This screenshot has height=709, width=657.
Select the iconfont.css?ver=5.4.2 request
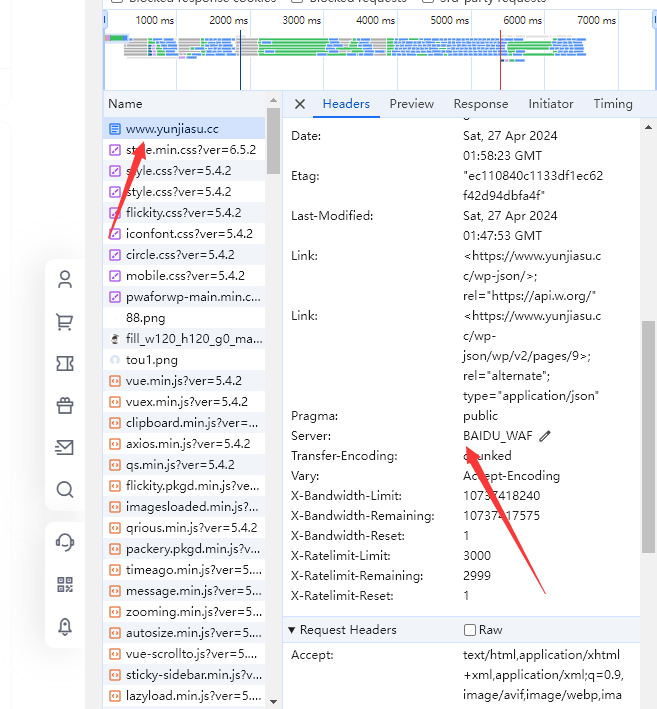(x=184, y=234)
